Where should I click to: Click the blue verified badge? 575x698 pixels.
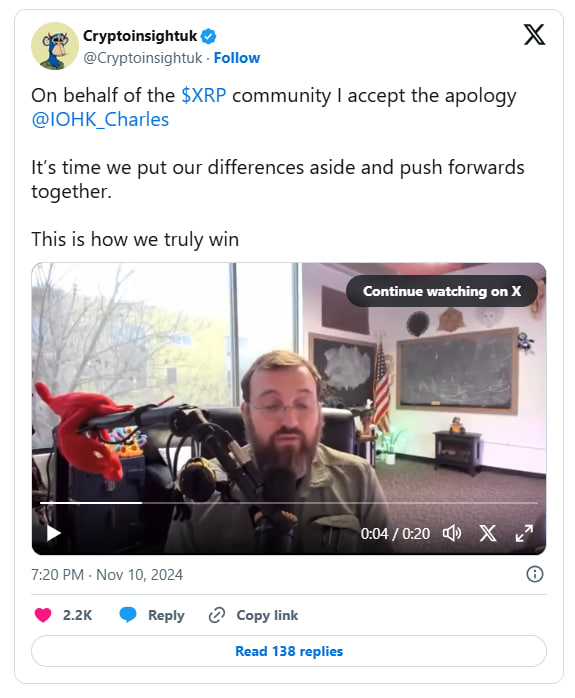208,36
